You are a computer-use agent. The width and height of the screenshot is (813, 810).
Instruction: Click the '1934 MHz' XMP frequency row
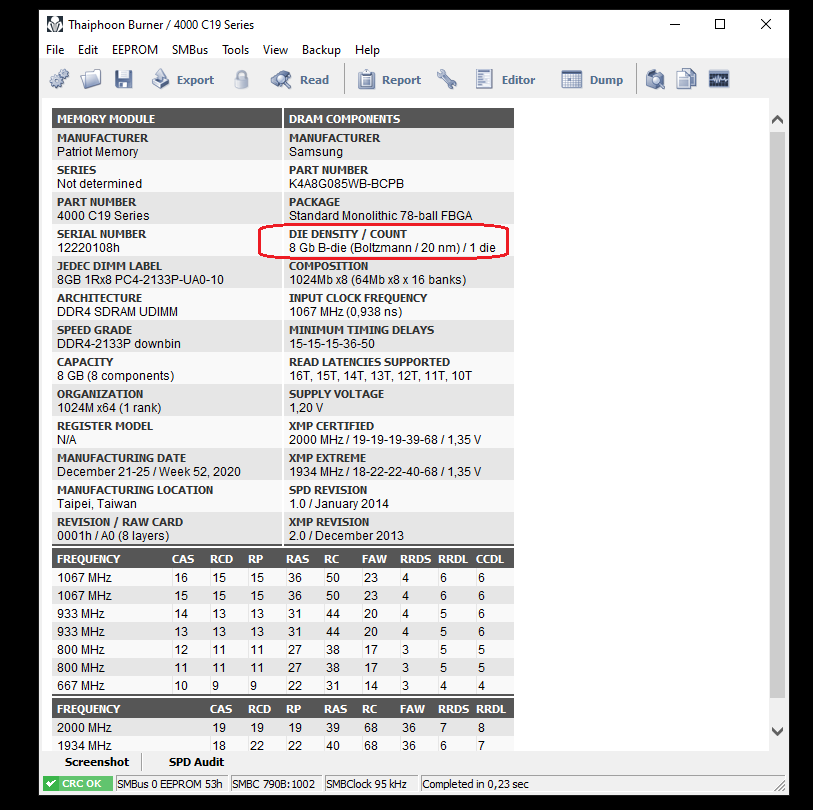[x=283, y=746]
